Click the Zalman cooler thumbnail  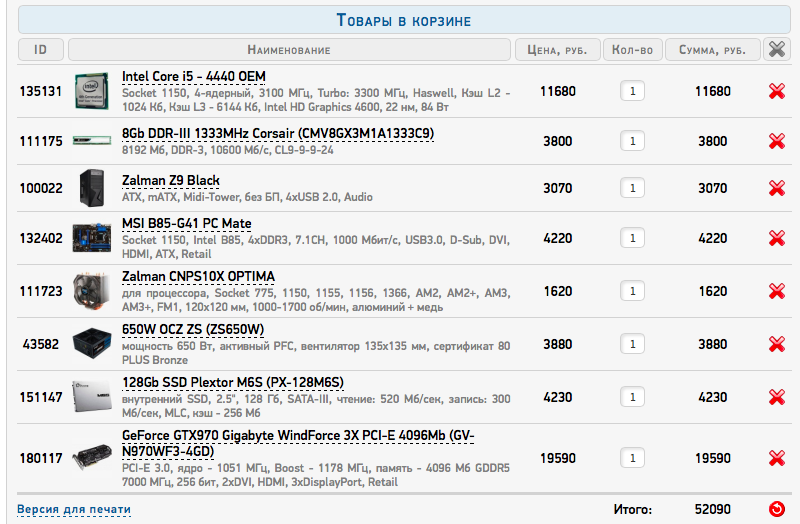coord(92,291)
